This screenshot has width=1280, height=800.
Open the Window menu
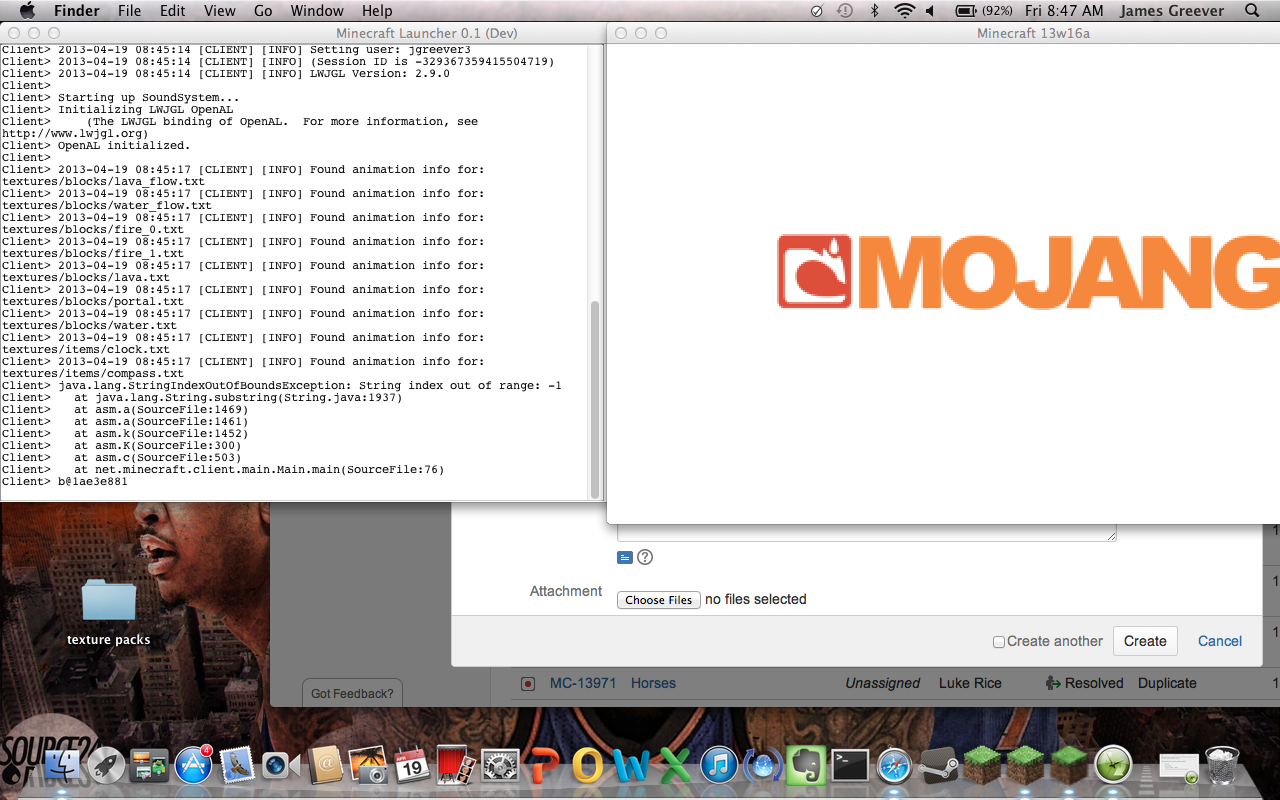[x=316, y=11]
